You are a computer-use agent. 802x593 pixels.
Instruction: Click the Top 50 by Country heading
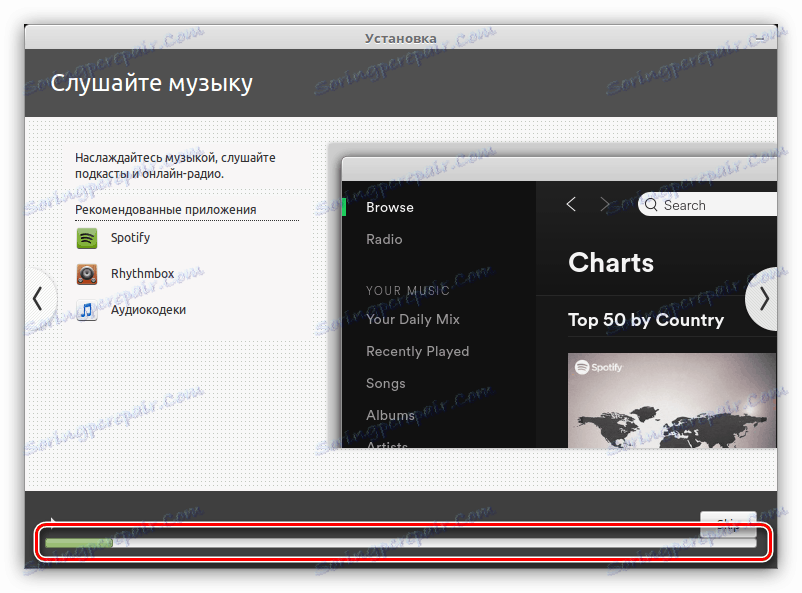pyautogui.click(x=646, y=320)
